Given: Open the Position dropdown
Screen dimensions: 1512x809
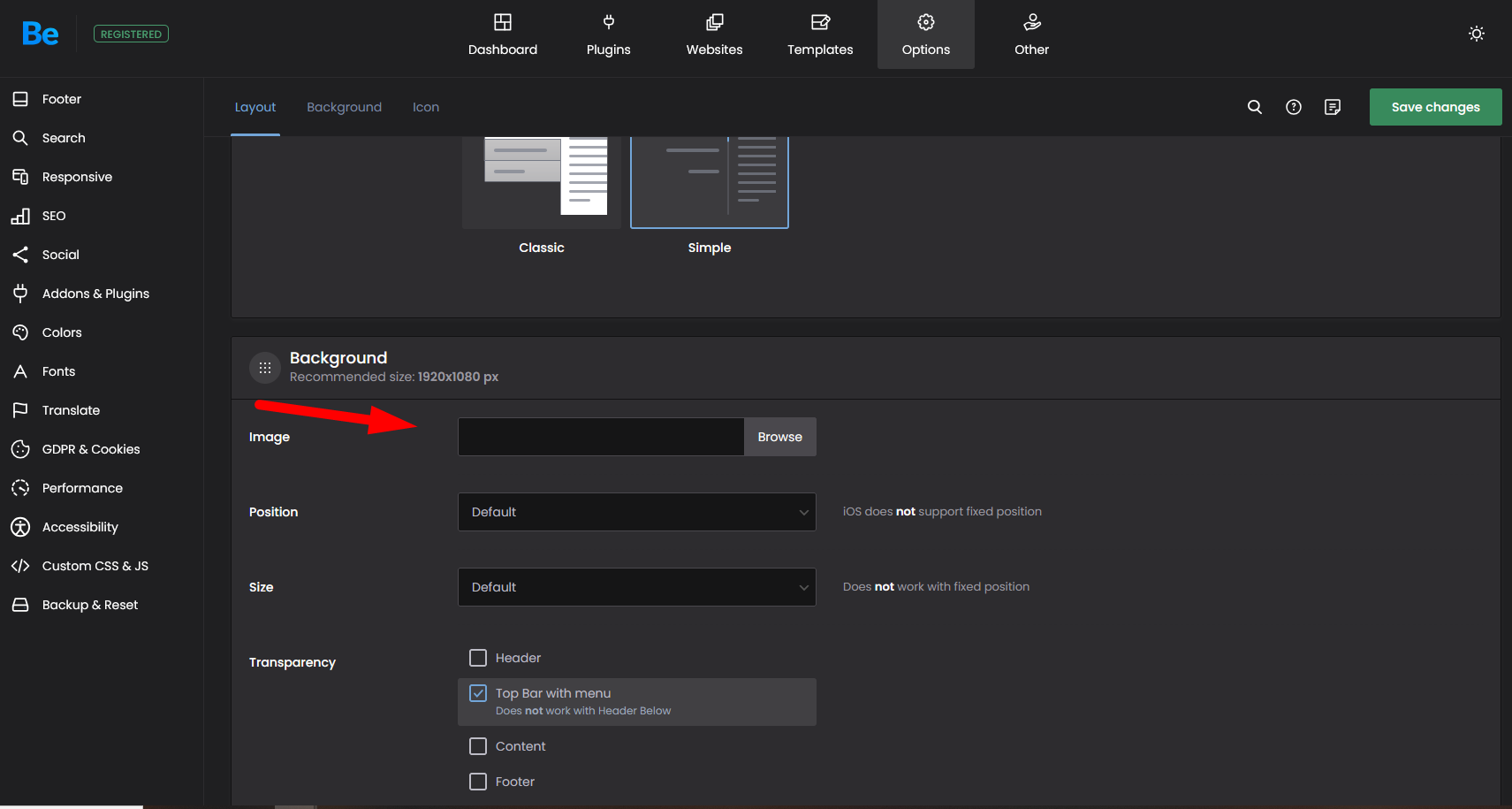Looking at the screenshot, I should (x=637, y=512).
